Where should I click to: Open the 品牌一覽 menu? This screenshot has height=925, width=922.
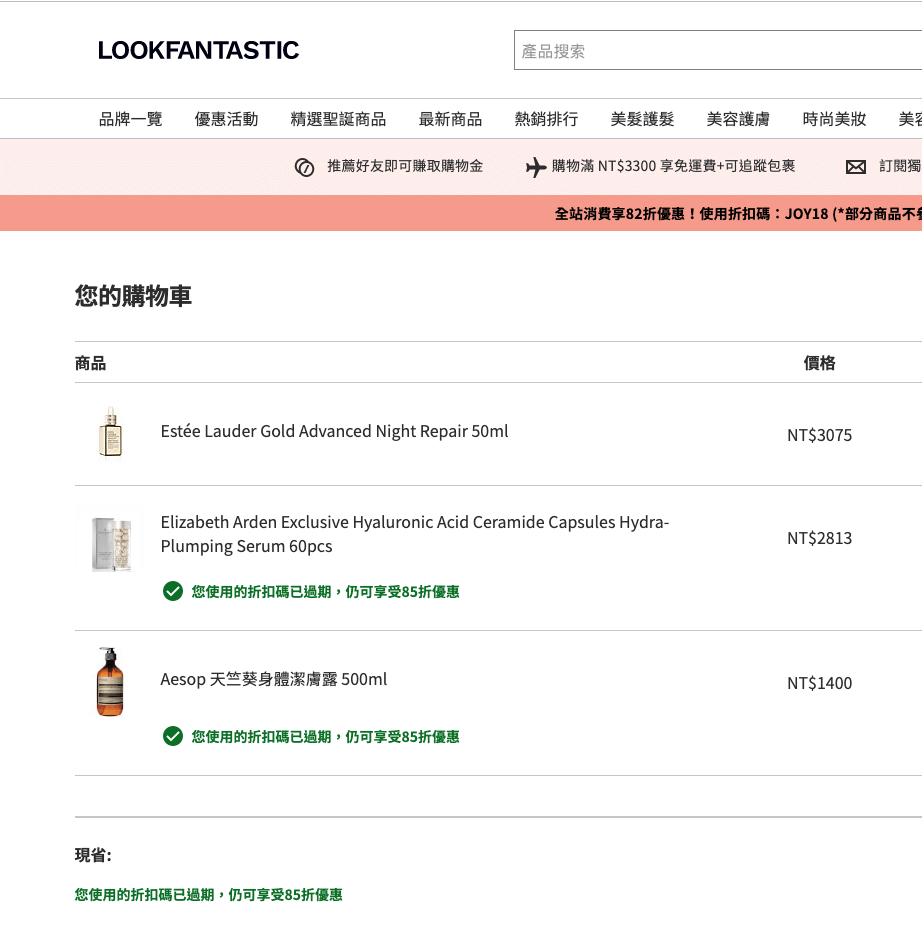point(130,119)
